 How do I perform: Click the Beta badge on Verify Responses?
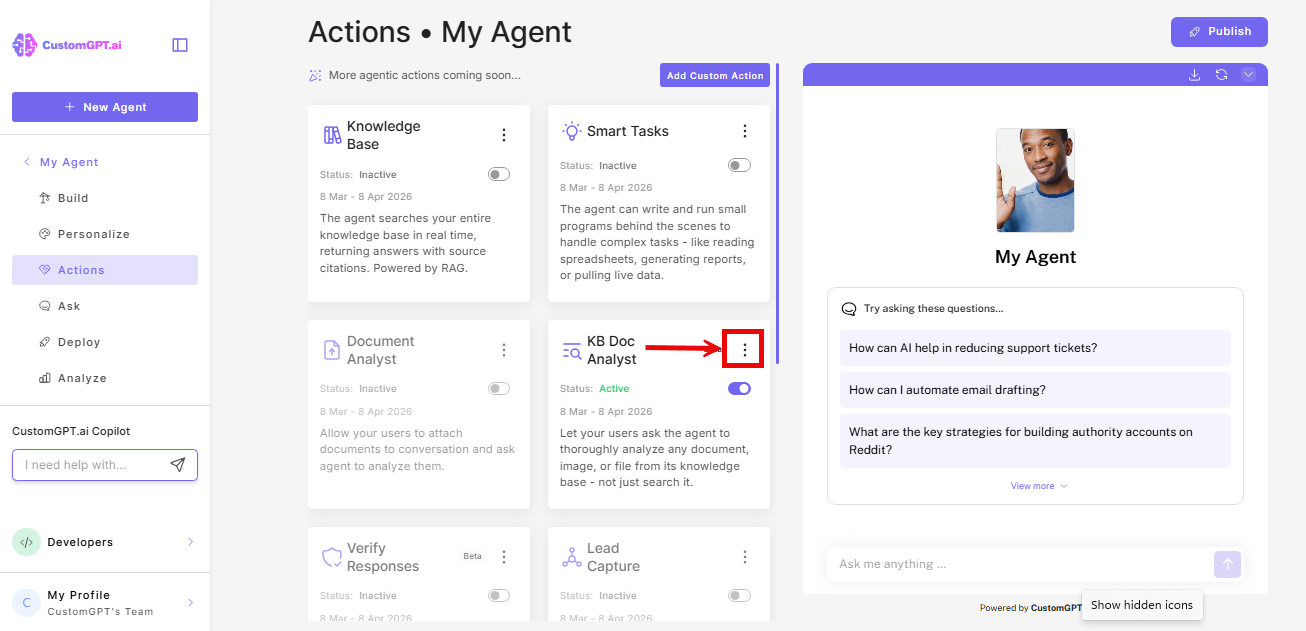click(x=472, y=556)
